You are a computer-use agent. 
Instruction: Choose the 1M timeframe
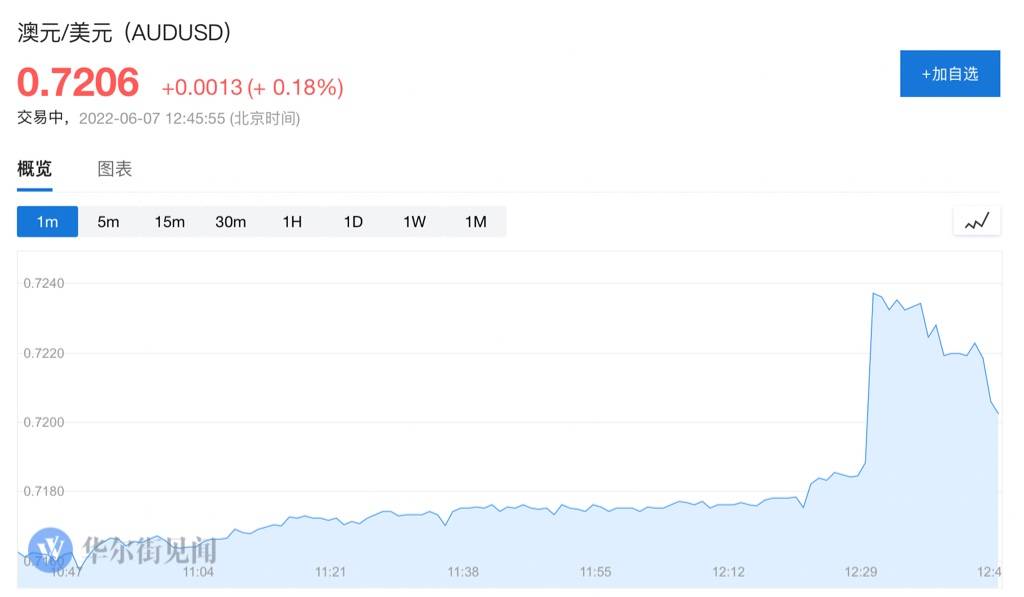pos(475,222)
